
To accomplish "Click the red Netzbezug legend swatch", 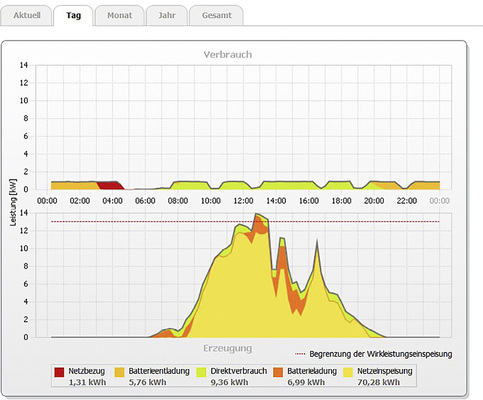I will (x=59, y=372).
